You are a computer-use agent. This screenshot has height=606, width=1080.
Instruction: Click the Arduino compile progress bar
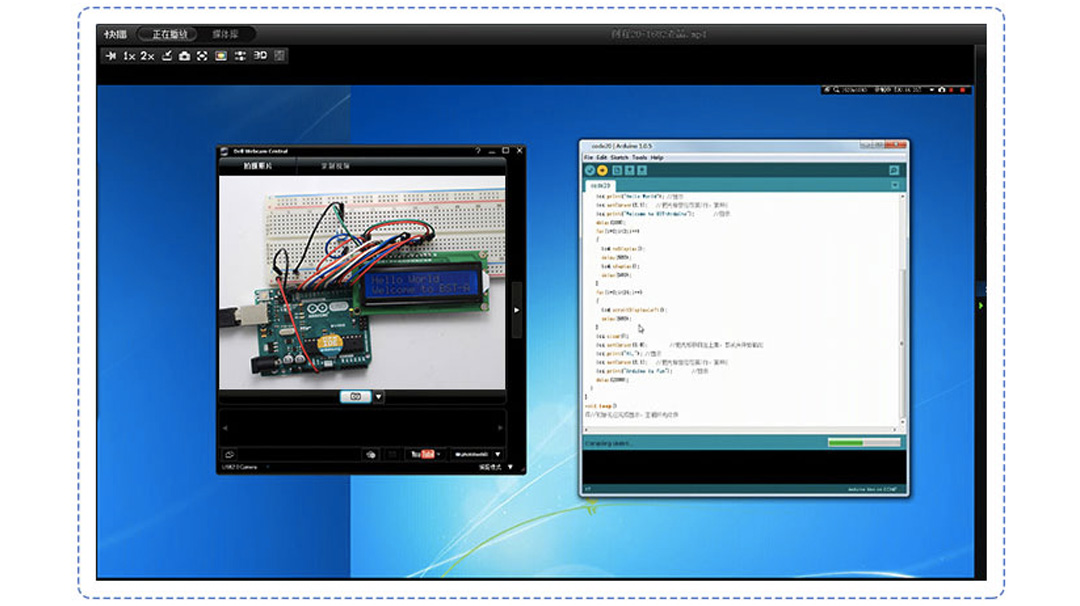click(x=864, y=443)
